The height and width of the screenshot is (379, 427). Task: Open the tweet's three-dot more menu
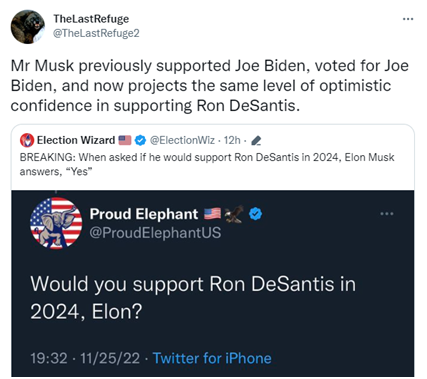coord(408,19)
